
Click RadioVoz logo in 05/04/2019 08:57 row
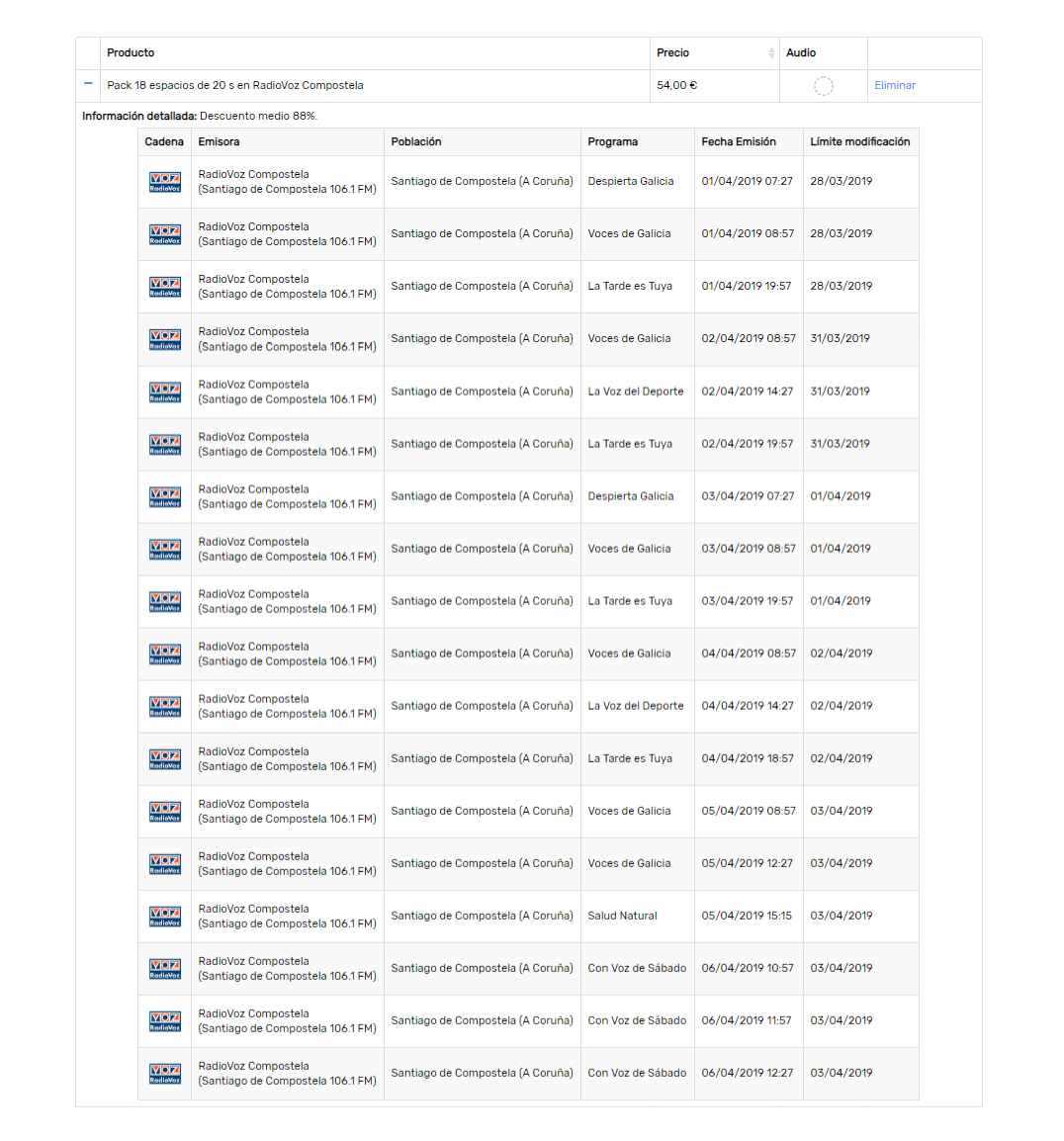[164, 812]
